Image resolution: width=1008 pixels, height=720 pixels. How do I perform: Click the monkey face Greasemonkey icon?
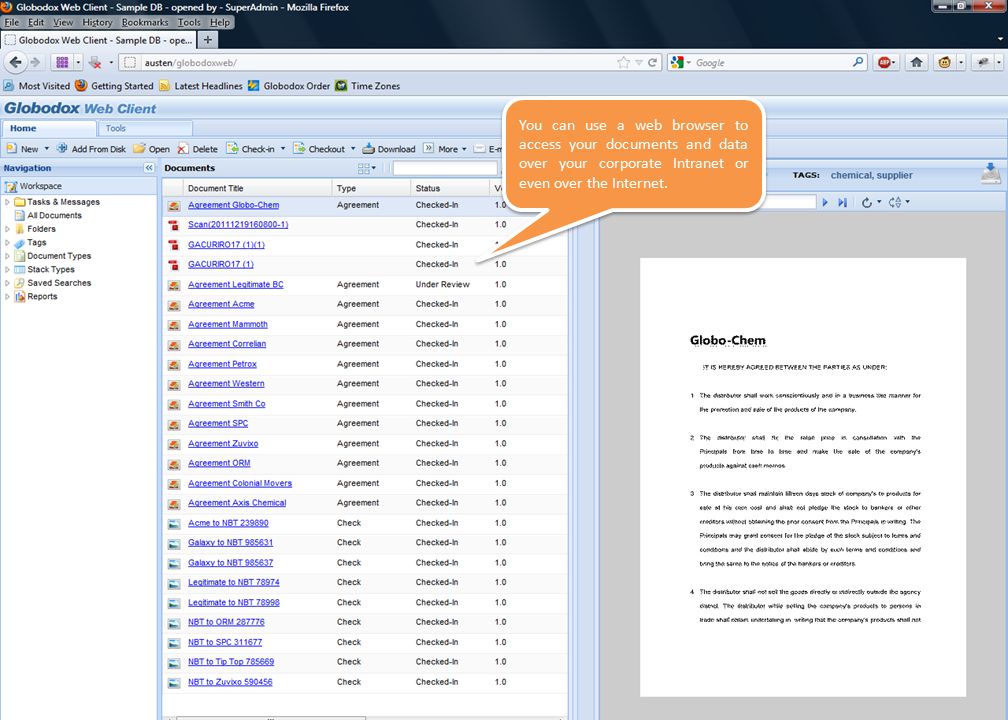944,62
